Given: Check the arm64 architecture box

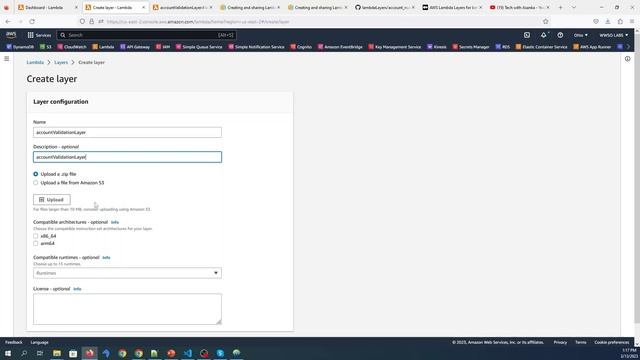Looking at the screenshot, I should (36, 243).
